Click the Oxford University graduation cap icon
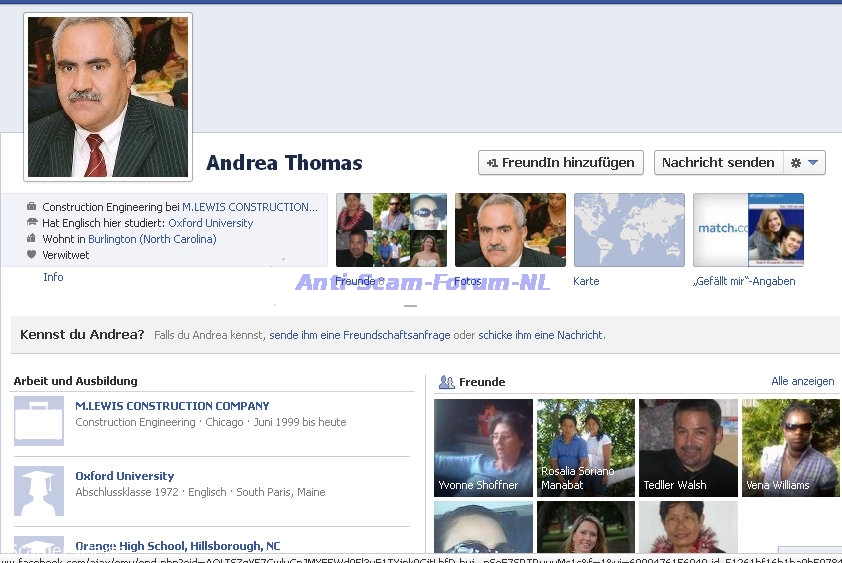This screenshot has width=842, height=563. 39,491
